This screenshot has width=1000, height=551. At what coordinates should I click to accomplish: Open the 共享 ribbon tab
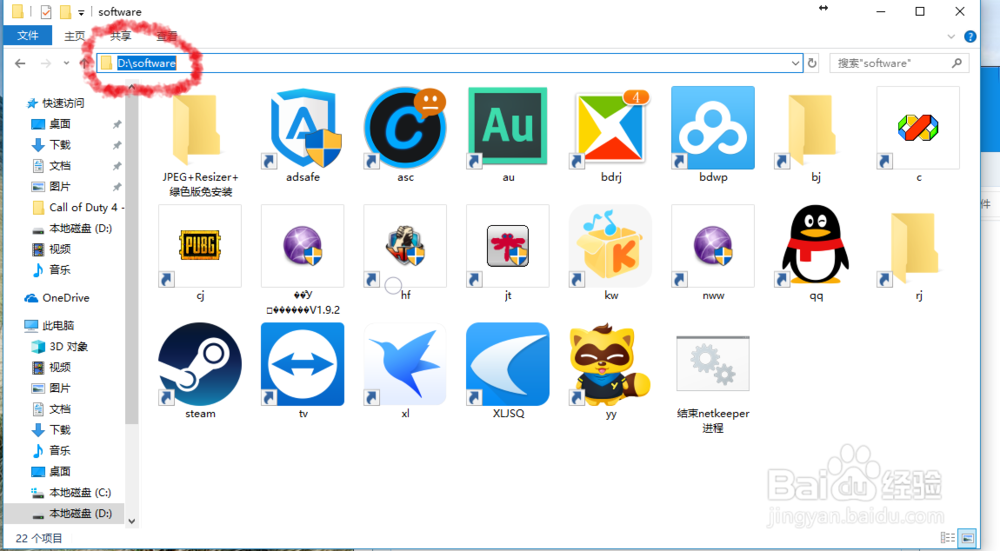(121, 36)
